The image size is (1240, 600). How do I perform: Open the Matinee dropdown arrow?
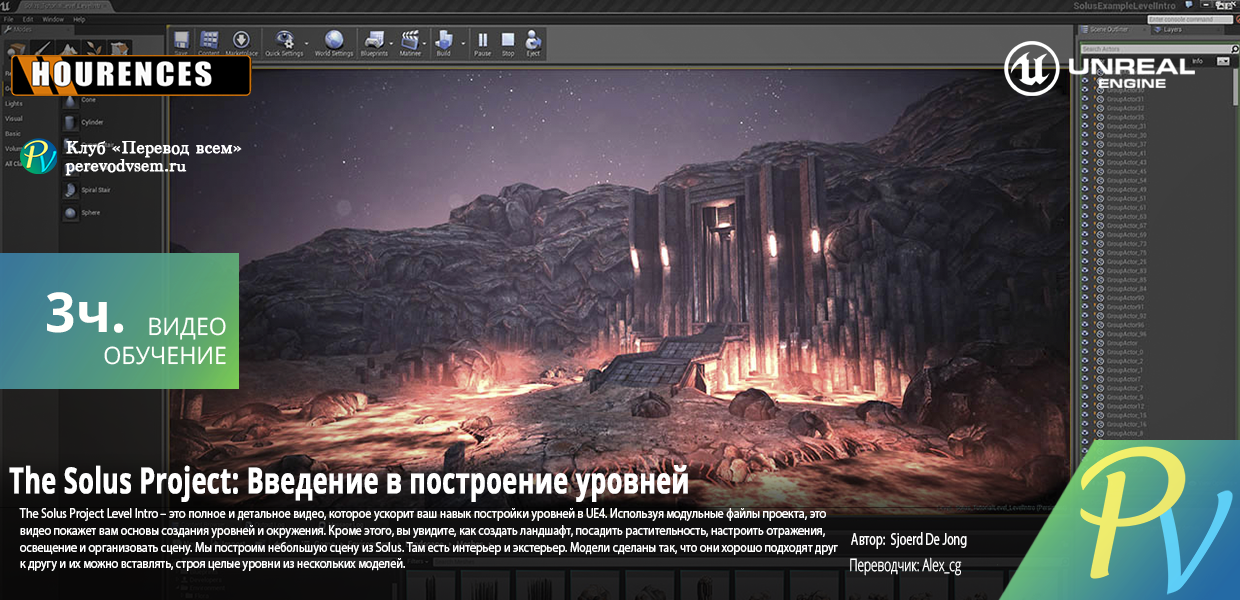point(425,42)
